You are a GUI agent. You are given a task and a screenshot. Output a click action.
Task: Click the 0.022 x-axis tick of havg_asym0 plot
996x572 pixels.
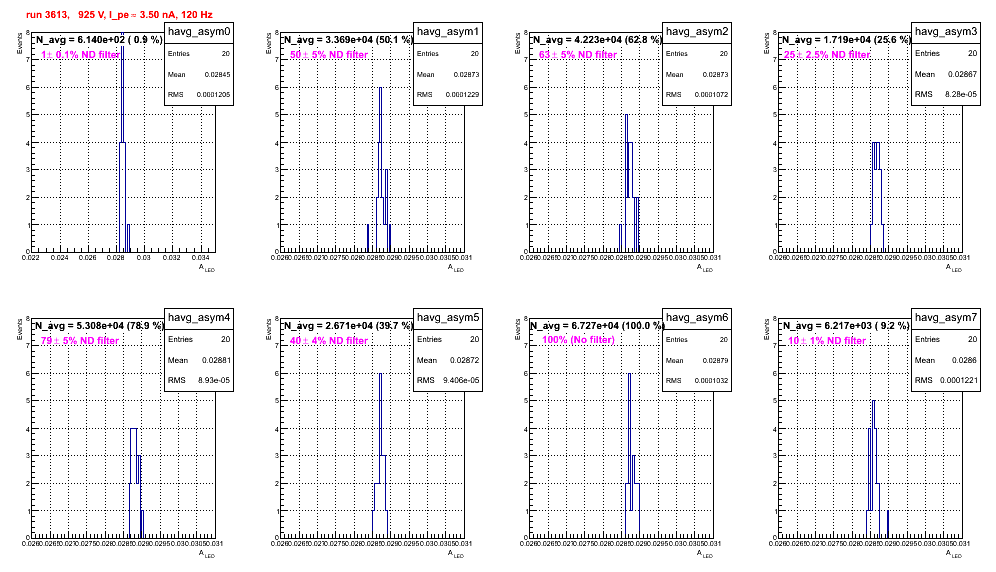click(31, 258)
